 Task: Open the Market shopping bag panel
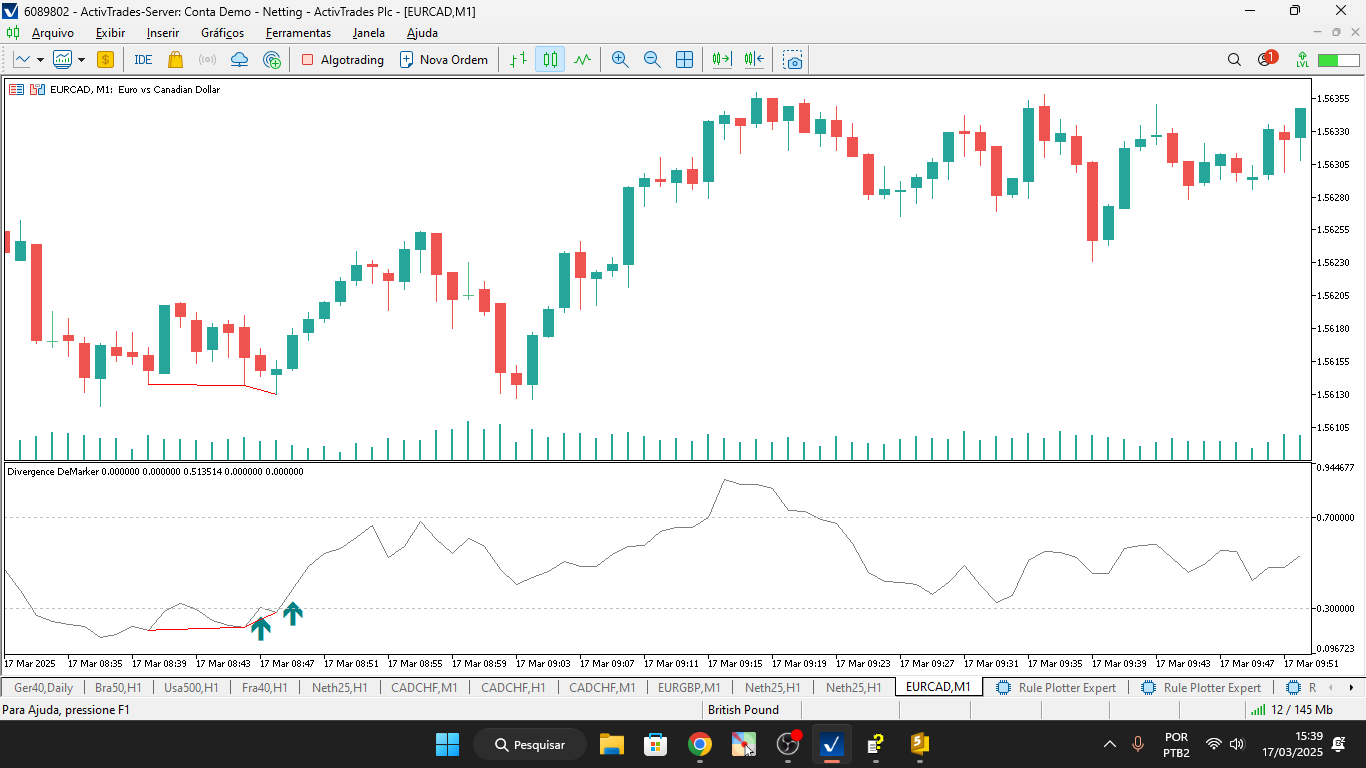[174, 59]
